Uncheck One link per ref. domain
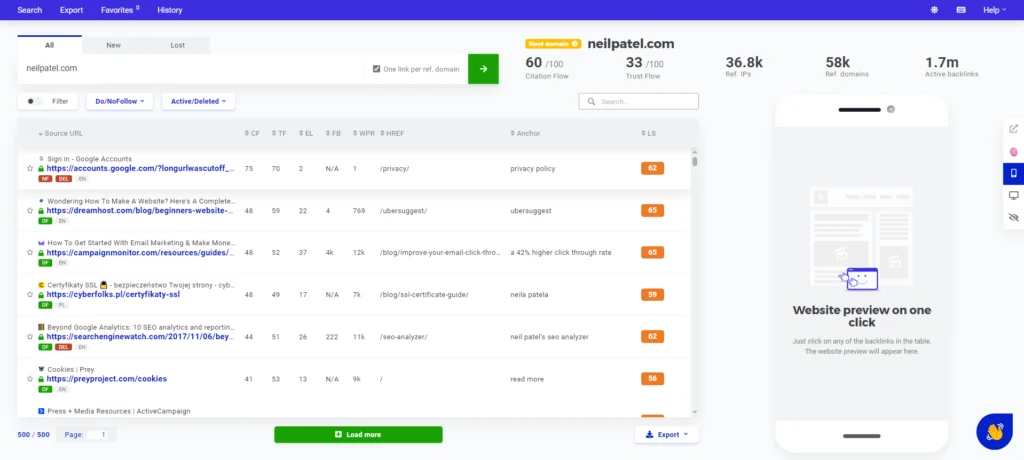 (x=376, y=69)
